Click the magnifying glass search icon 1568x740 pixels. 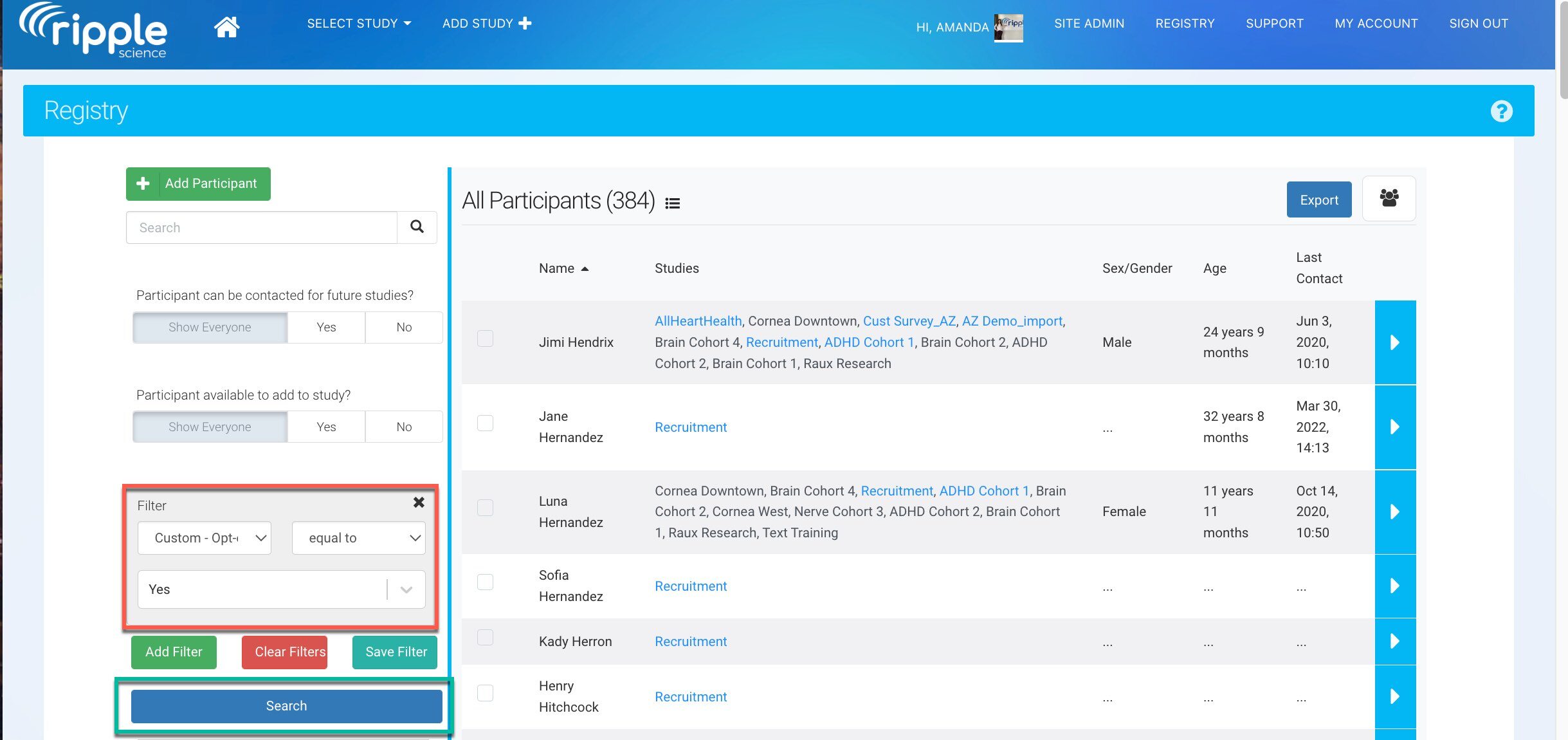[417, 227]
